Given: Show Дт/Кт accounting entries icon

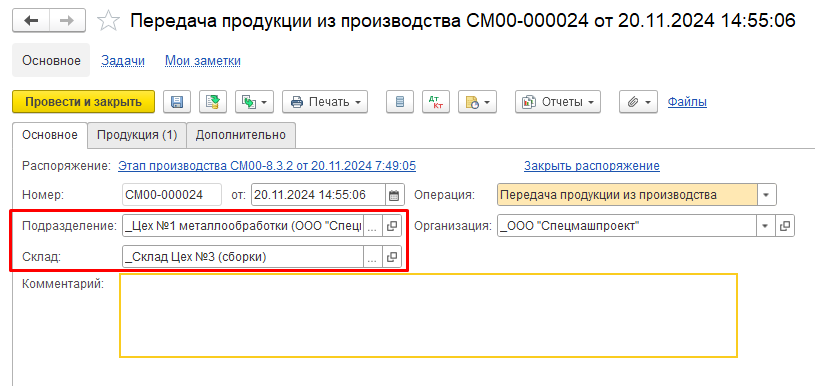Looking at the screenshot, I should click(436, 102).
